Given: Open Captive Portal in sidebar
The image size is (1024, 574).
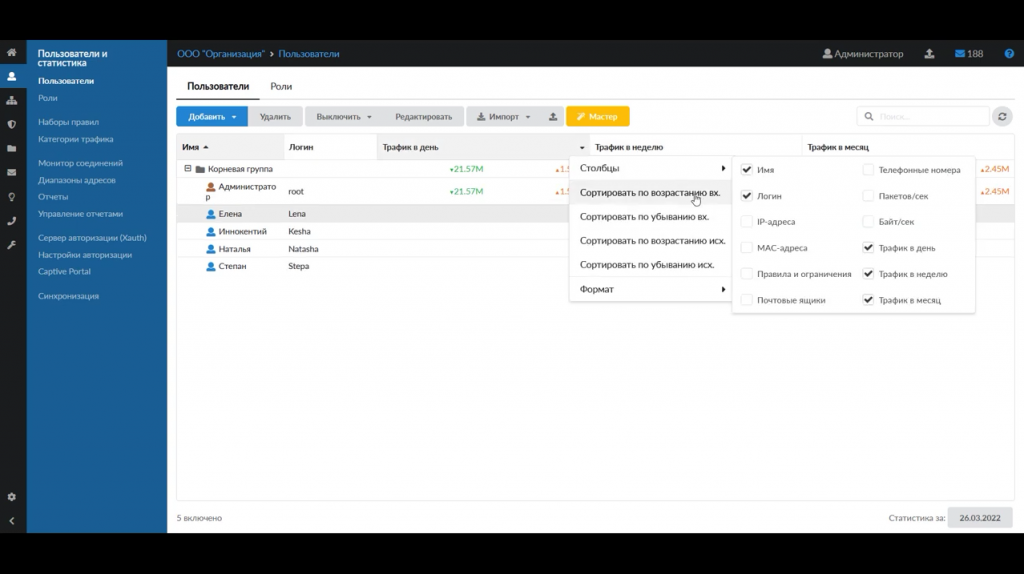Looking at the screenshot, I should [64, 272].
